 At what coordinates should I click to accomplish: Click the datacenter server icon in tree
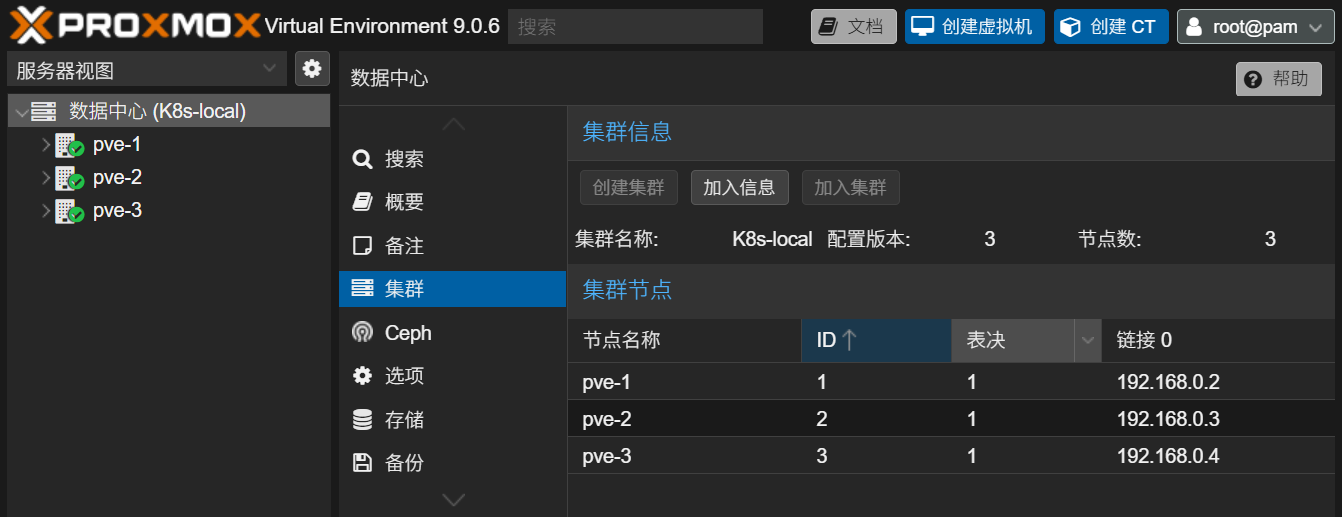point(43,111)
